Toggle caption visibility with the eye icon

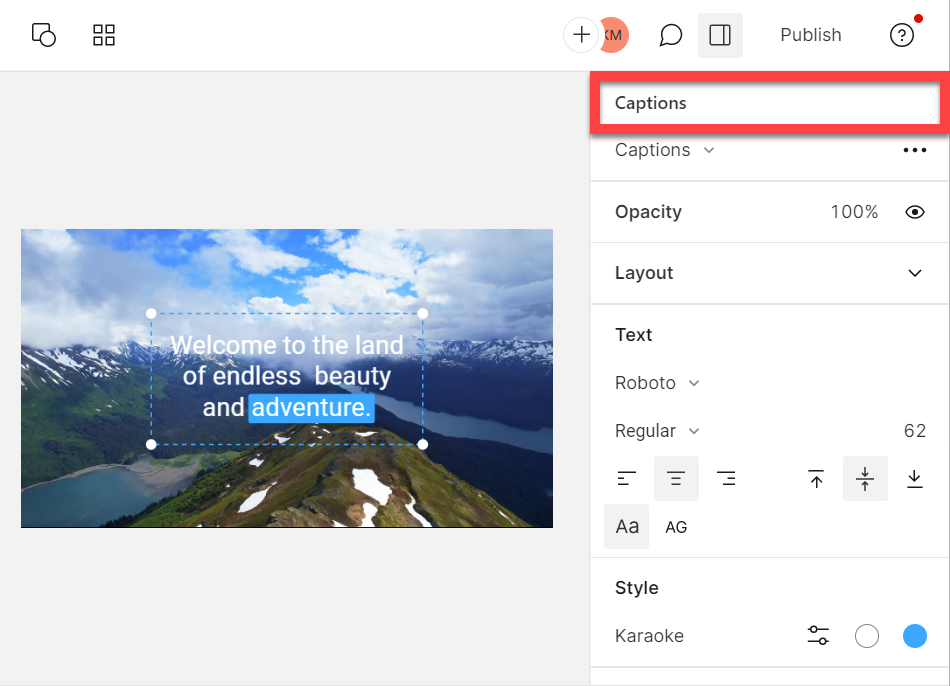click(914, 211)
